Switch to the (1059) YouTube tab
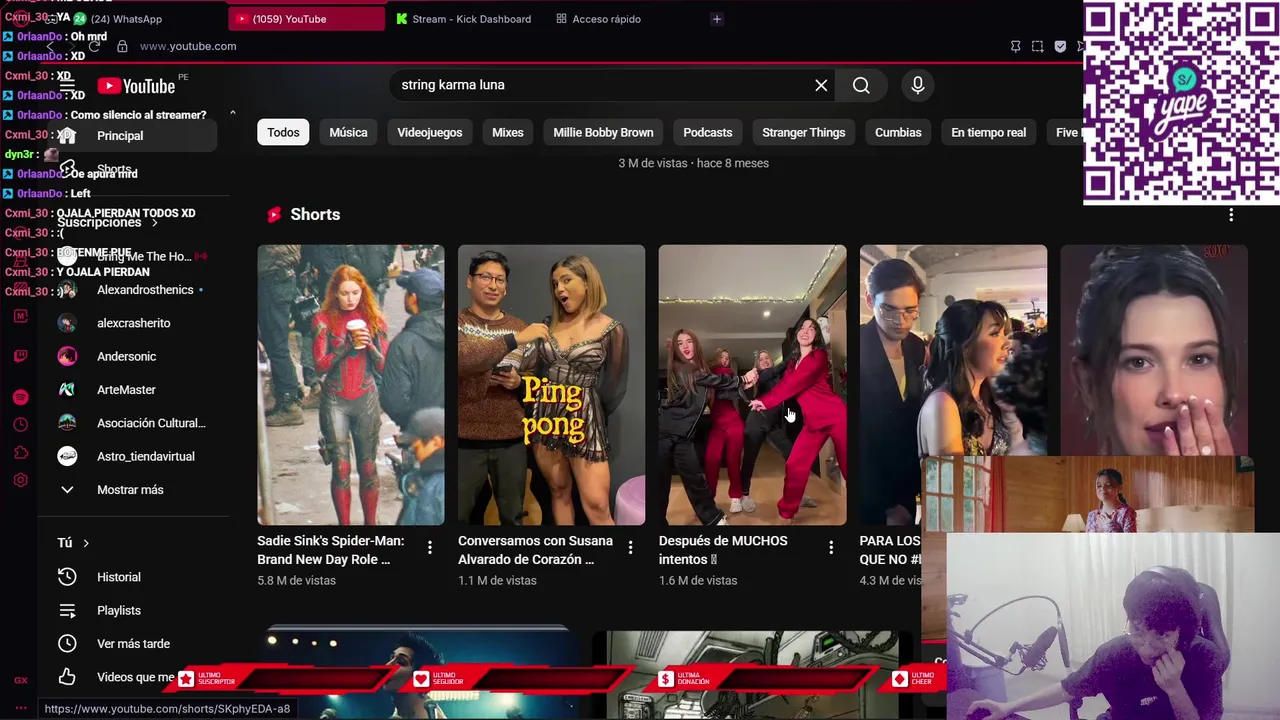The height and width of the screenshot is (720, 1280). [306, 19]
